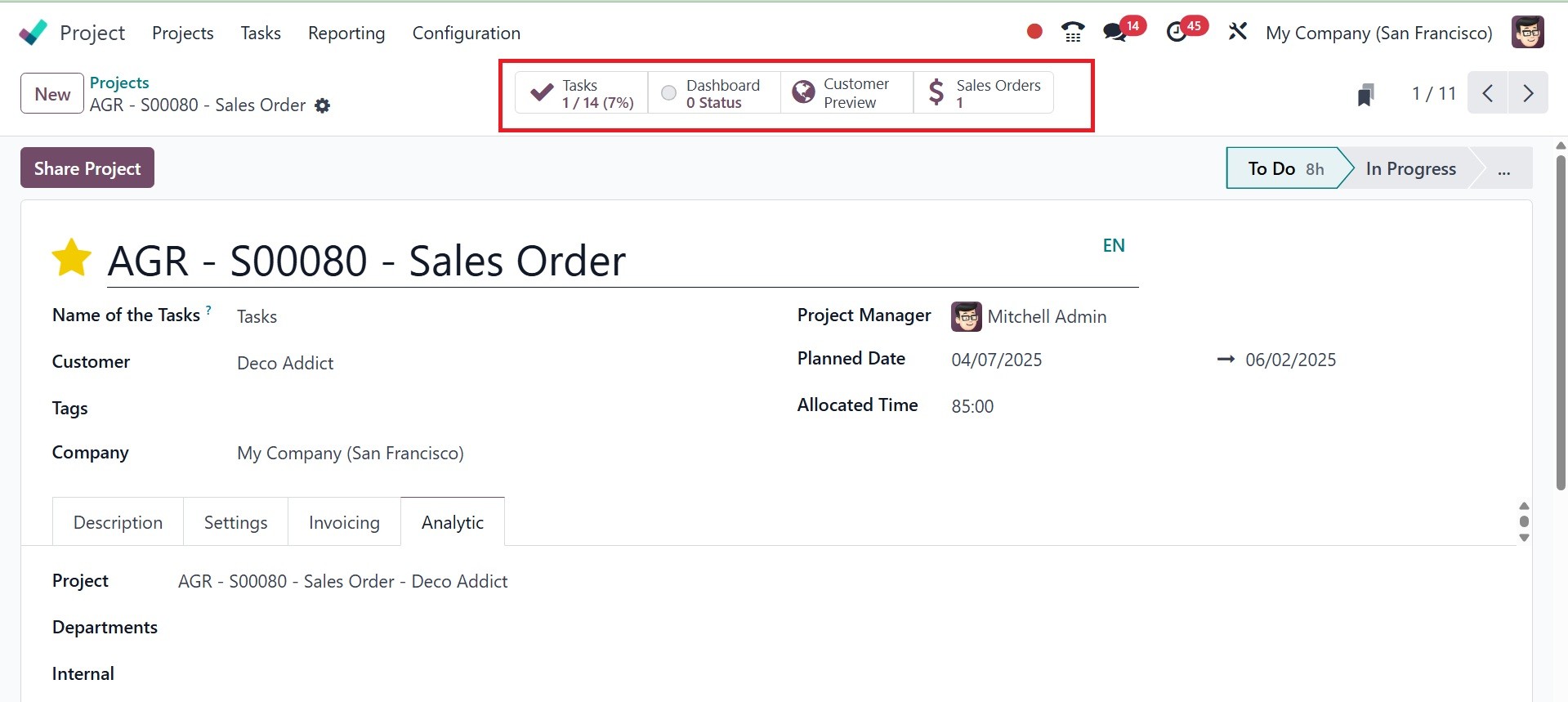
Task: Click the bookmark icon near pager
Action: point(1365,94)
